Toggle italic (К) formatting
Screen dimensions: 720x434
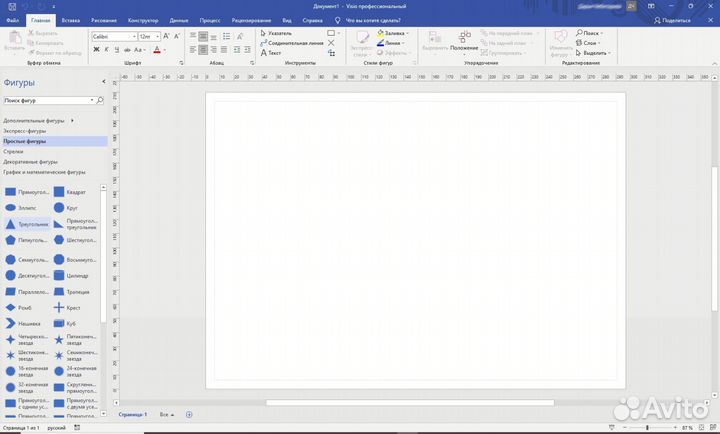107,50
